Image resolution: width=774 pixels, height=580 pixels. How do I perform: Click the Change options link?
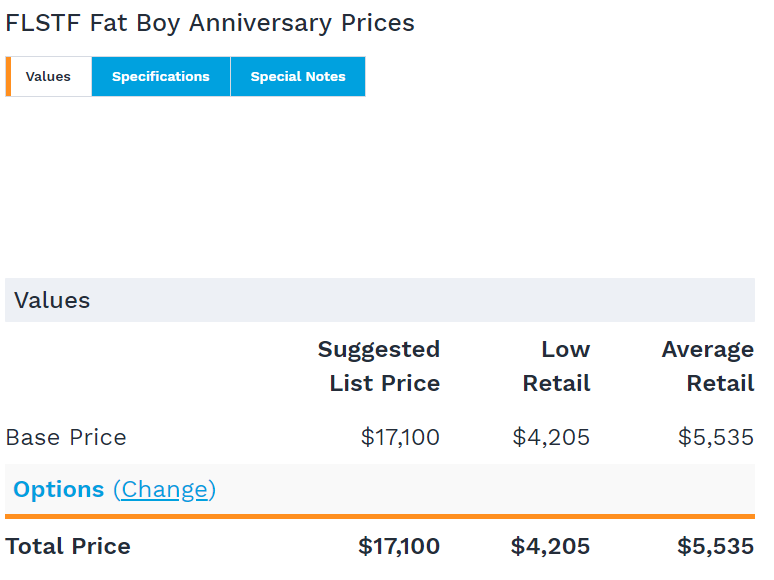[164, 489]
